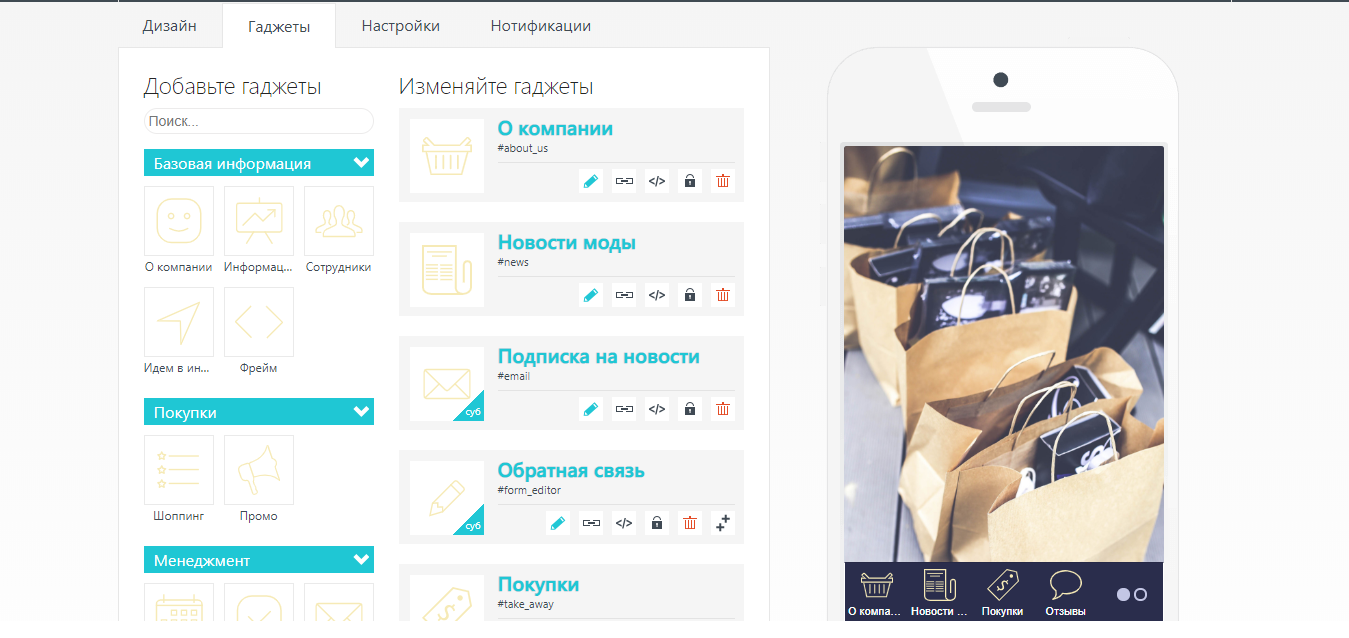Screen dimensions: 1349x638
Task: Open the Подписка на новости title
Action: 599,357
